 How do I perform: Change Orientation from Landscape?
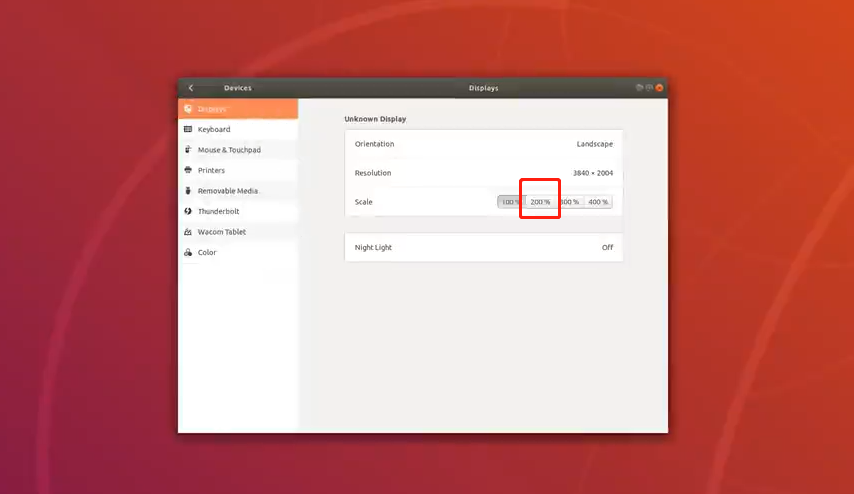pos(484,144)
